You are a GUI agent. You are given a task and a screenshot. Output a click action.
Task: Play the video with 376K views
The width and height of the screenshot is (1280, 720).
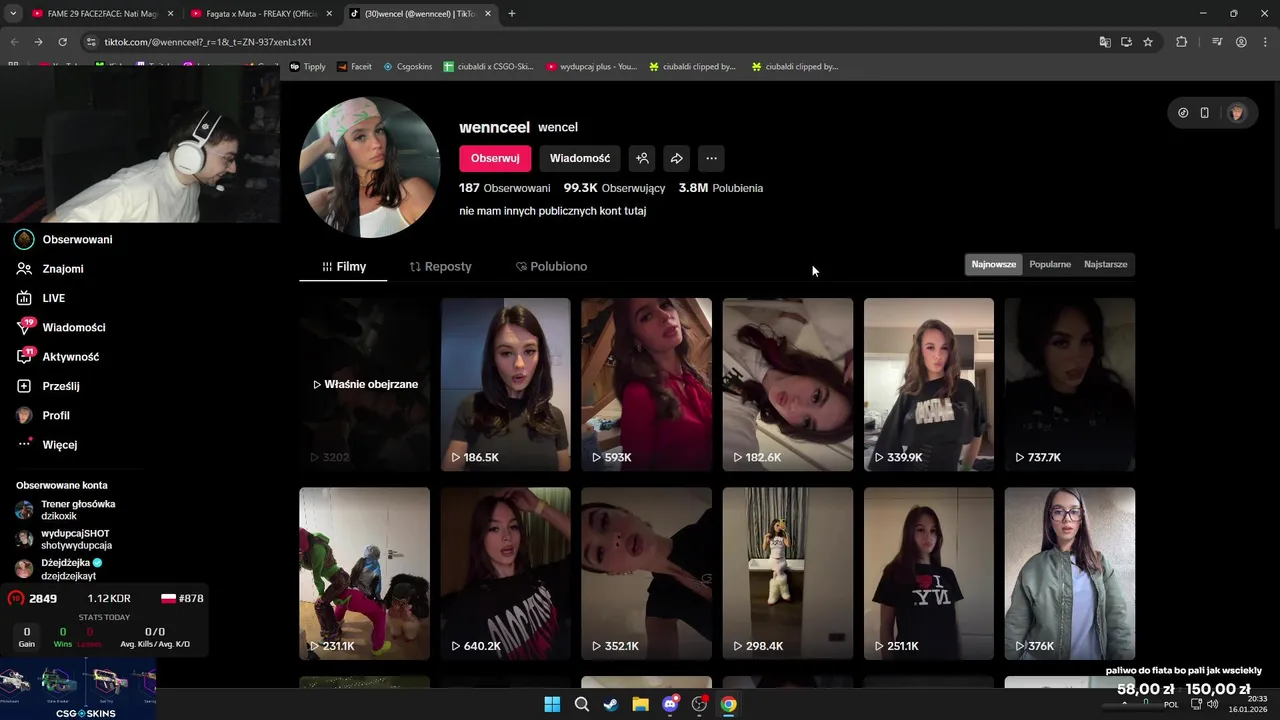(1070, 573)
